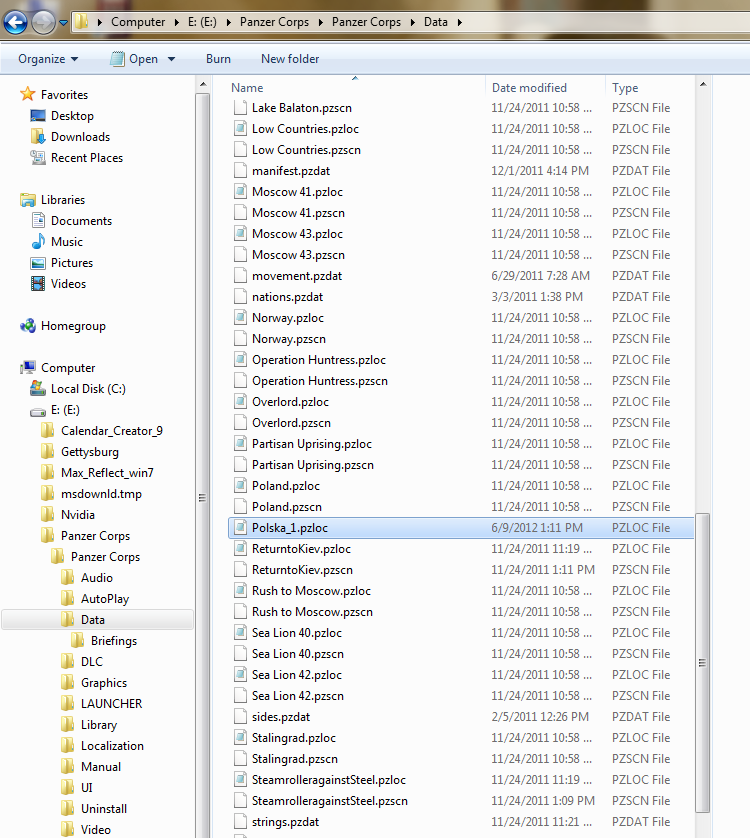
Task: Select the file Operation Huntress.pzscn
Action: tap(320, 381)
